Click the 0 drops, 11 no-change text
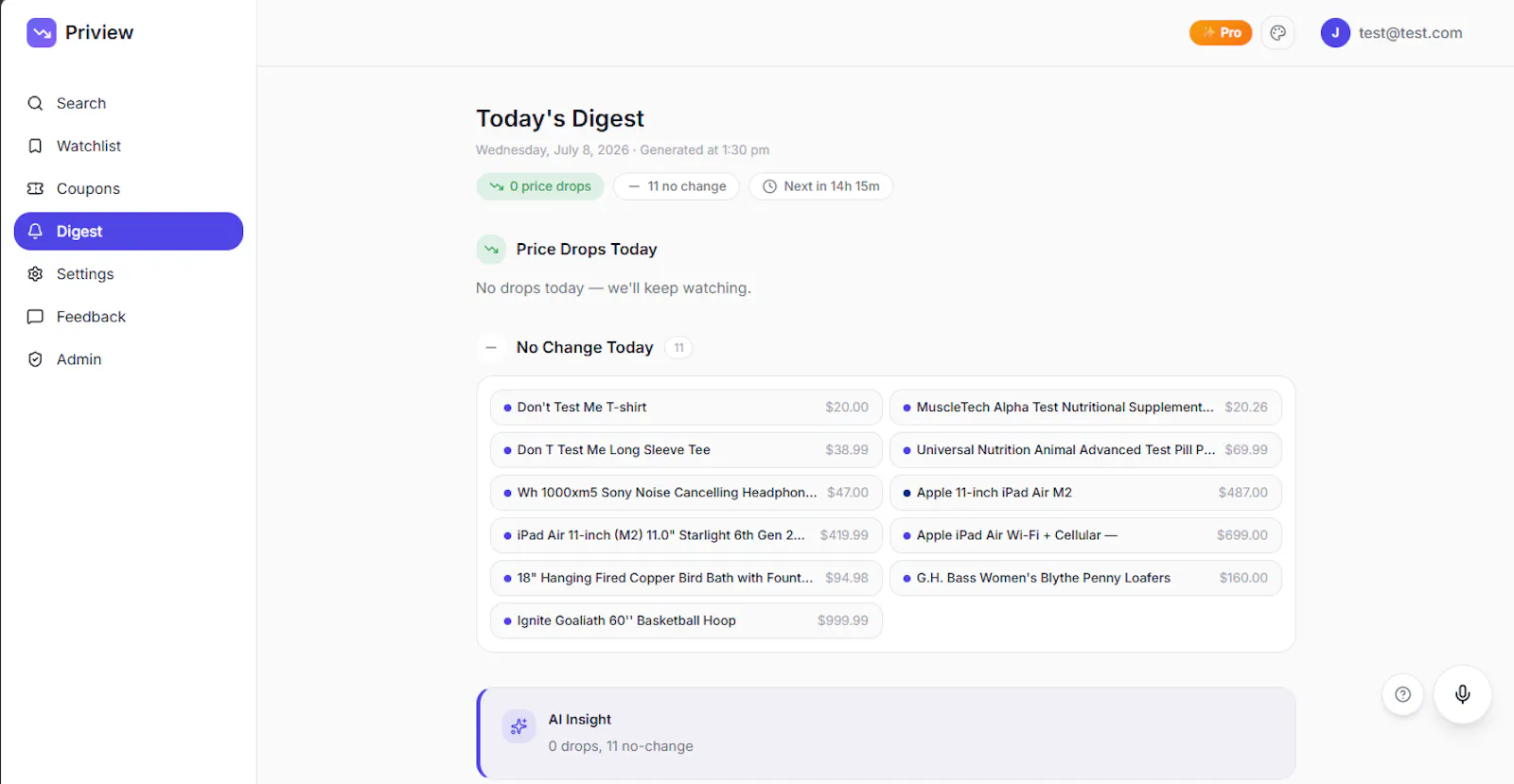1514x784 pixels. (621, 746)
